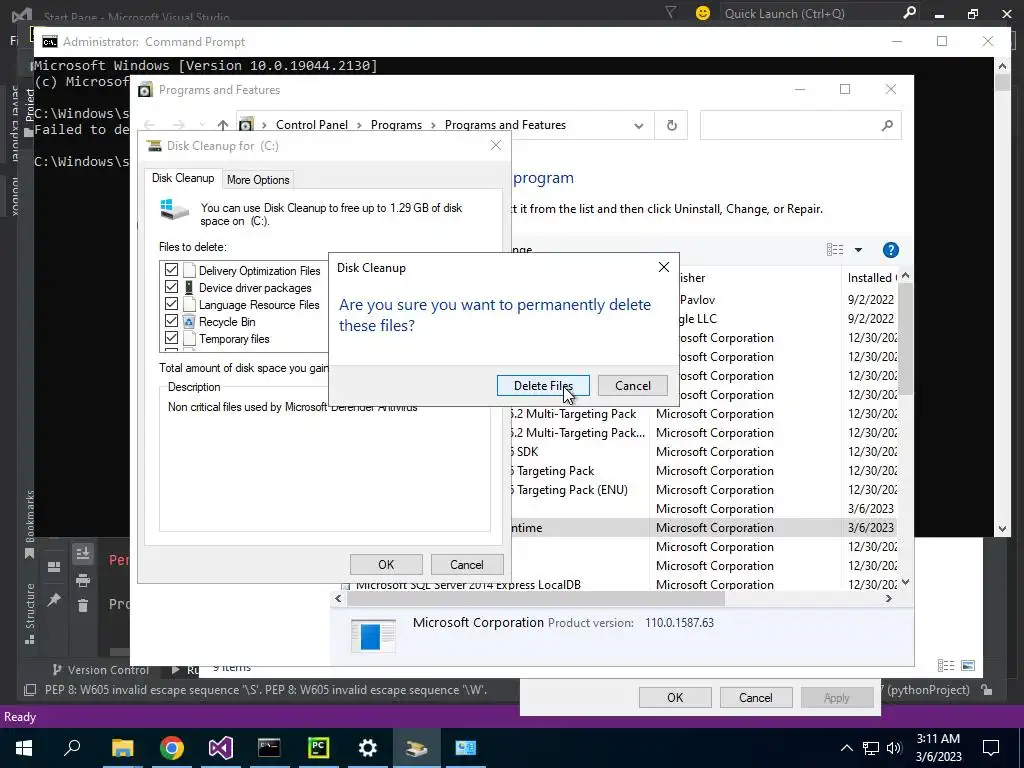This screenshot has height=768, width=1024.
Task: Click the search box in Programs and Features
Action: [800, 125]
